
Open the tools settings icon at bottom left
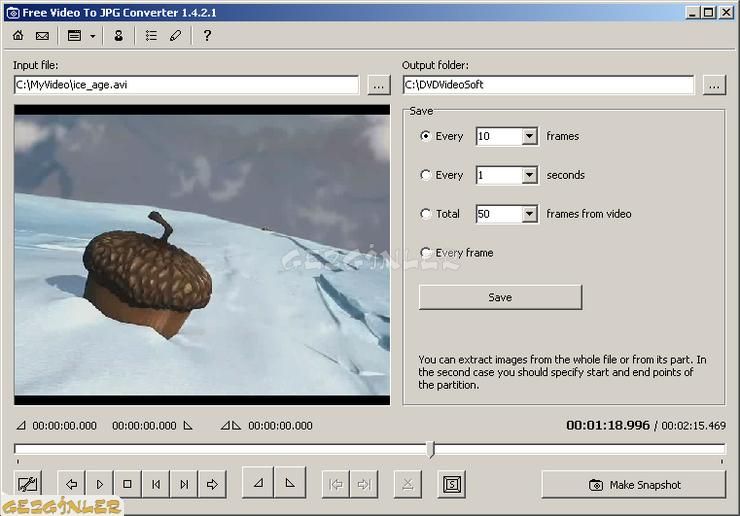pyautogui.click(x=28, y=484)
